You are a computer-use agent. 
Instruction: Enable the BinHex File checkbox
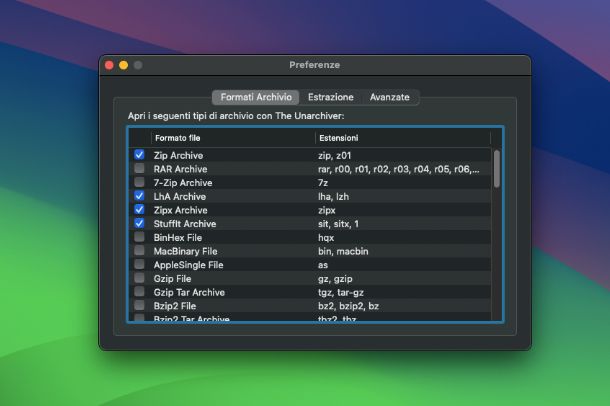139,237
